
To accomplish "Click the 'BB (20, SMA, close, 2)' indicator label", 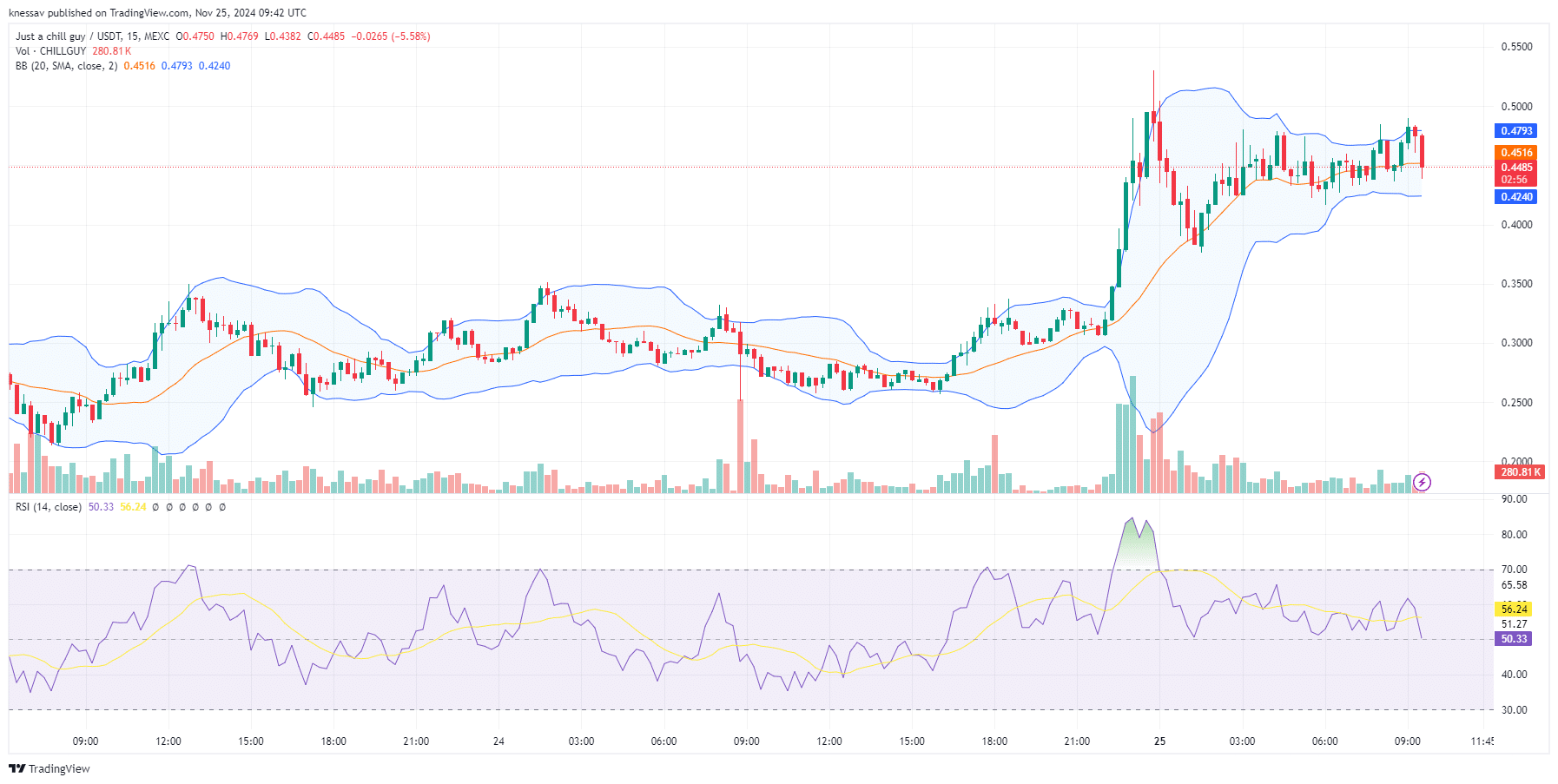I will 67,66.
